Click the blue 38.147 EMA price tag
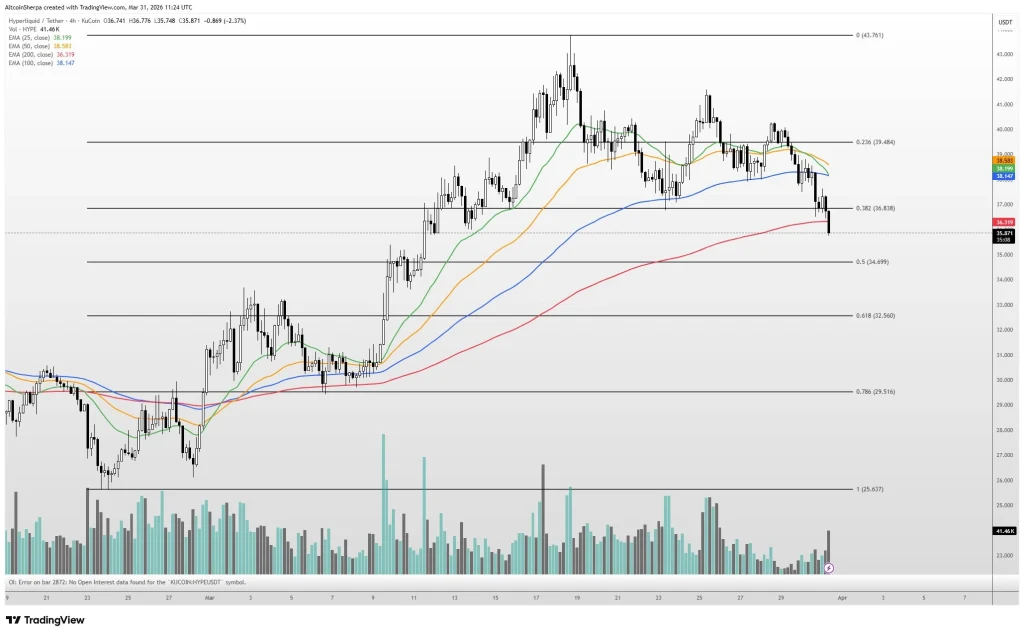 [1004, 177]
